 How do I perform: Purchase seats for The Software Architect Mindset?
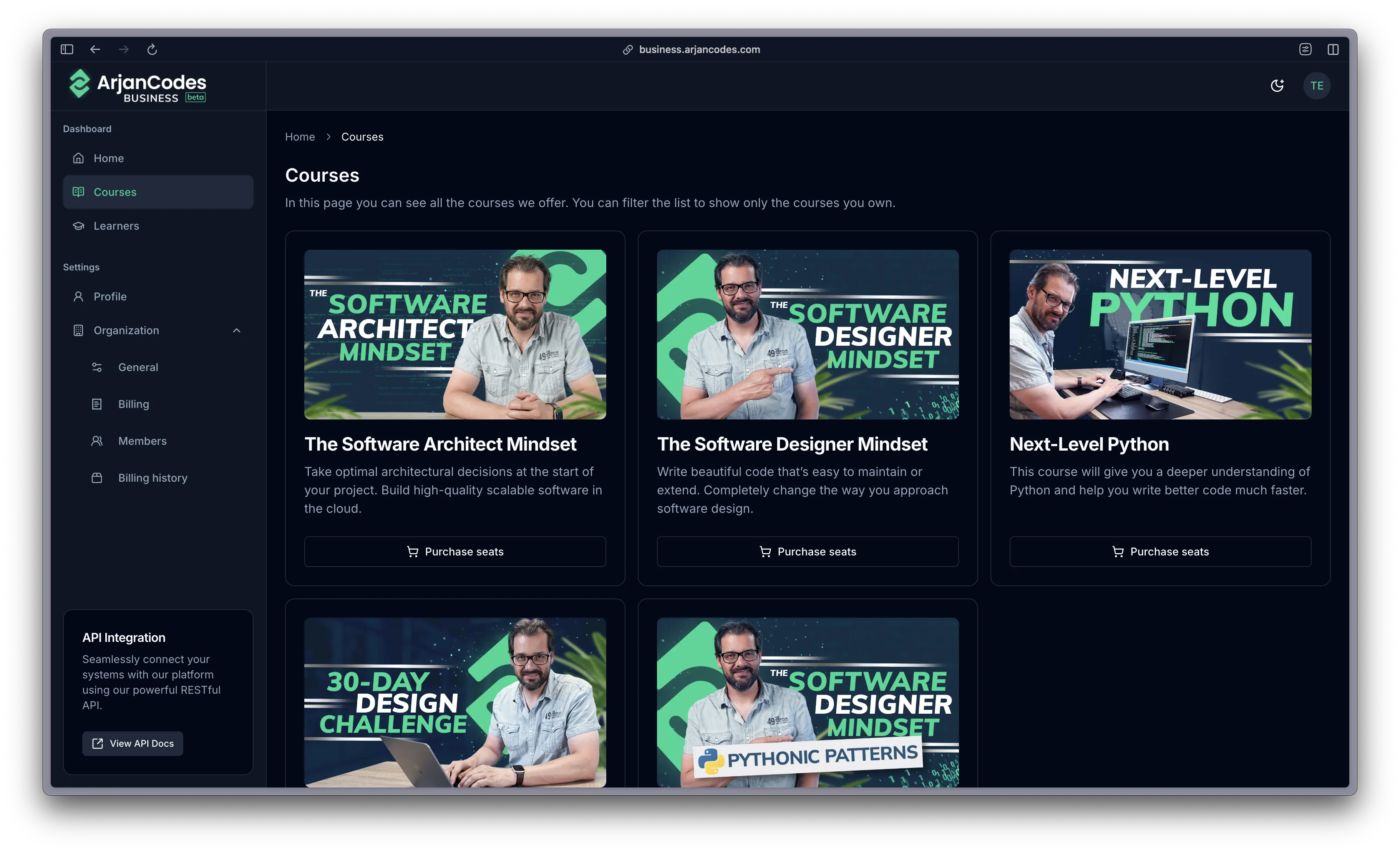point(455,552)
